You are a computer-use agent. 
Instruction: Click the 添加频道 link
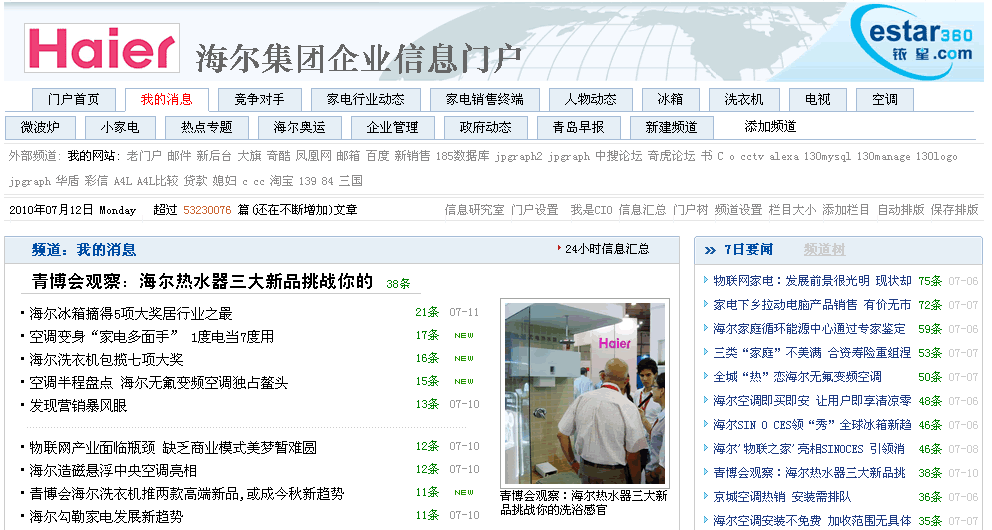pos(770,126)
